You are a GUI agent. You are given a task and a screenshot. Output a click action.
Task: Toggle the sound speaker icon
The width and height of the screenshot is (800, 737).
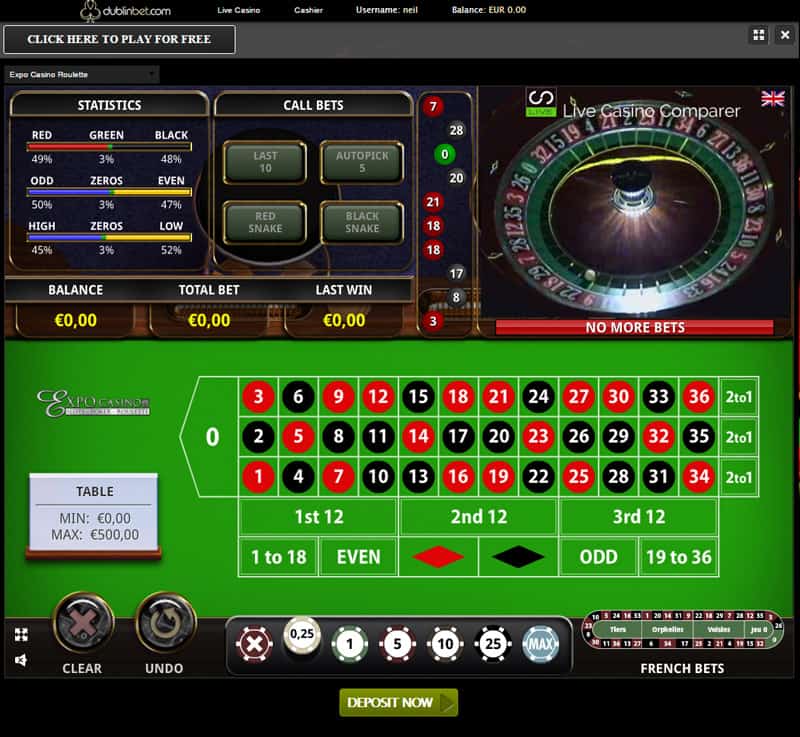21,660
